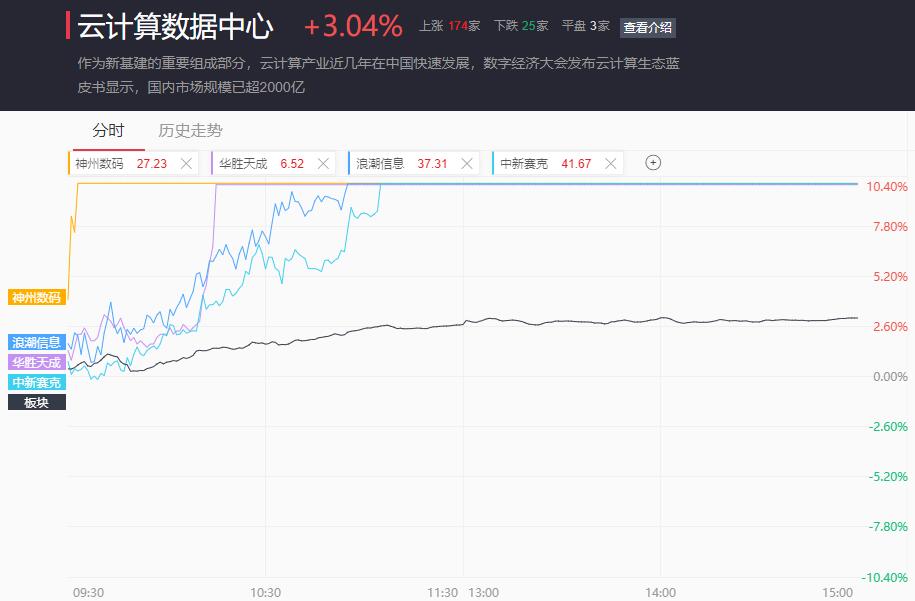Toggle the 浪潮信息 blue legend label
Screen dimensions: 915x601
[36, 342]
